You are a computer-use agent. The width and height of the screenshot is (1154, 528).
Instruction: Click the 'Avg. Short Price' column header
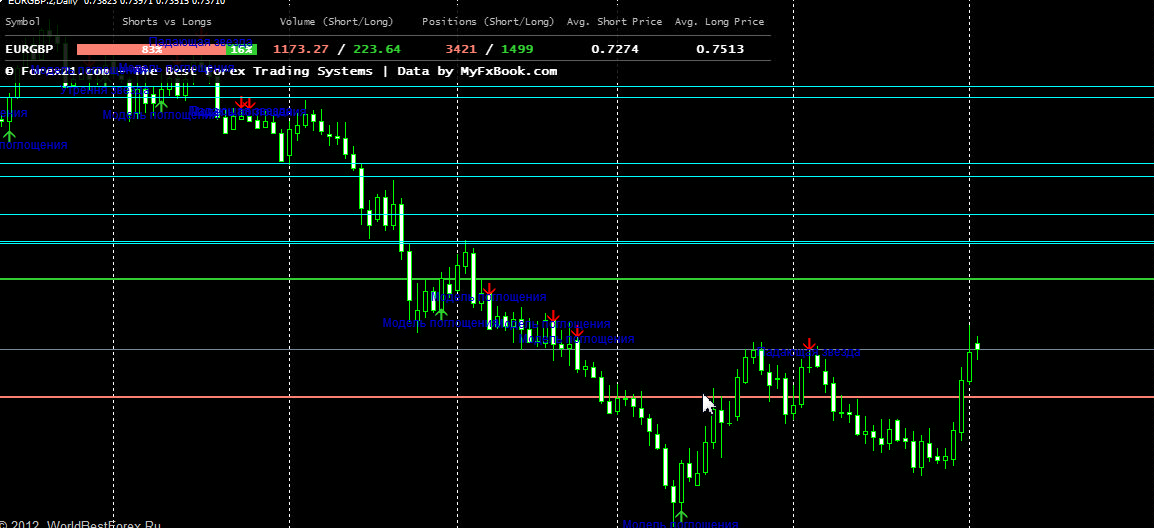click(615, 21)
